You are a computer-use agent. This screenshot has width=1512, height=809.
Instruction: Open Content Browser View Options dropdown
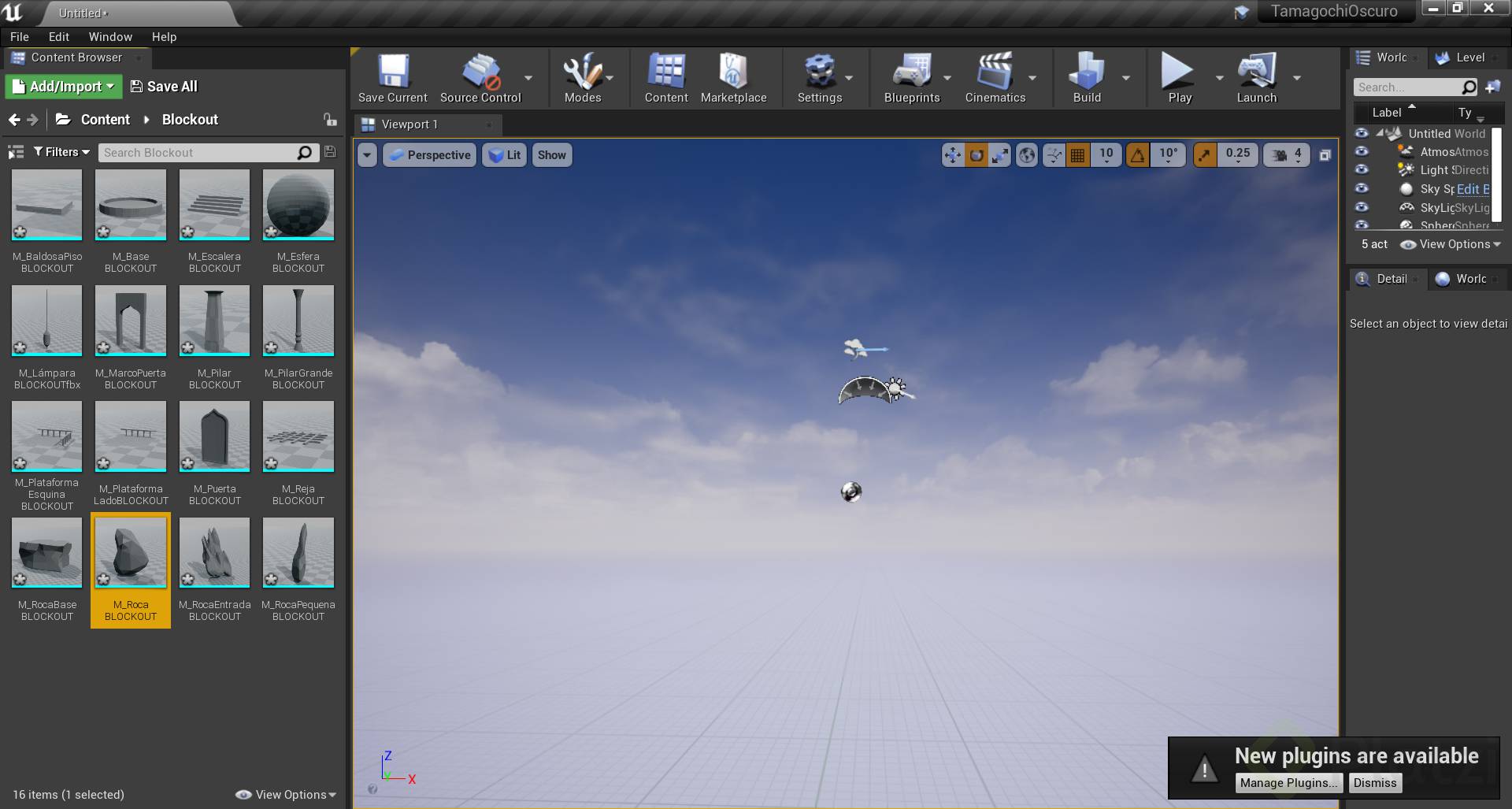tap(286, 795)
